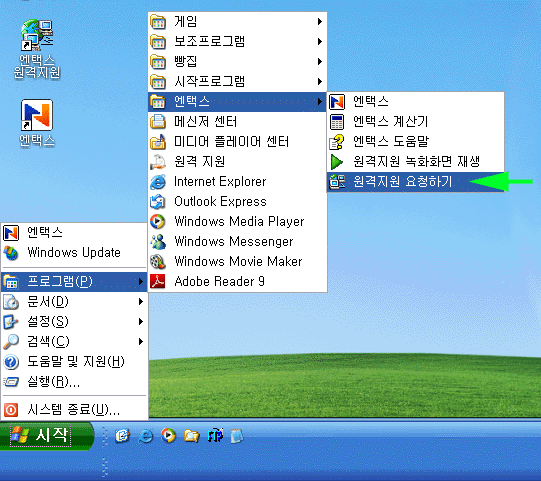Click the Windows Movie Maker icon
This screenshot has width=541, height=481.
[x=158, y=262]
